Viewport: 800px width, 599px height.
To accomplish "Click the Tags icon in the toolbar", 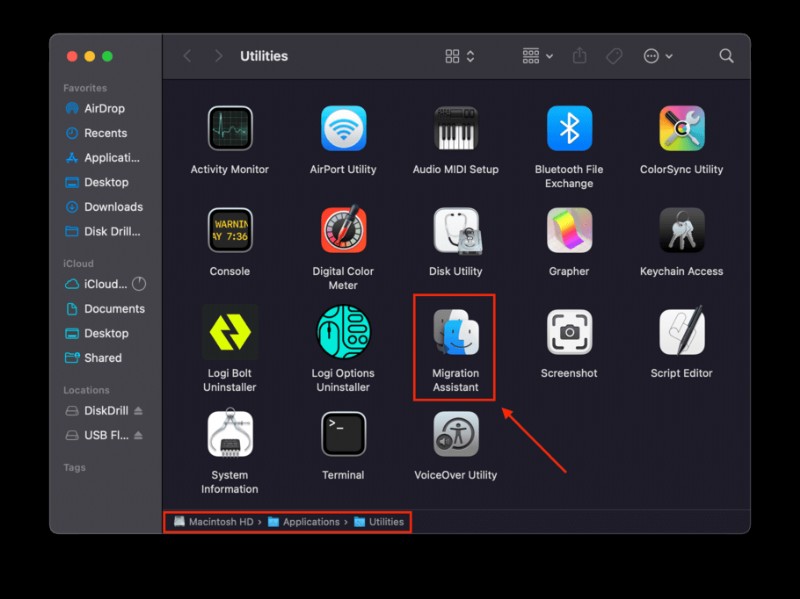I will [613, 56].
